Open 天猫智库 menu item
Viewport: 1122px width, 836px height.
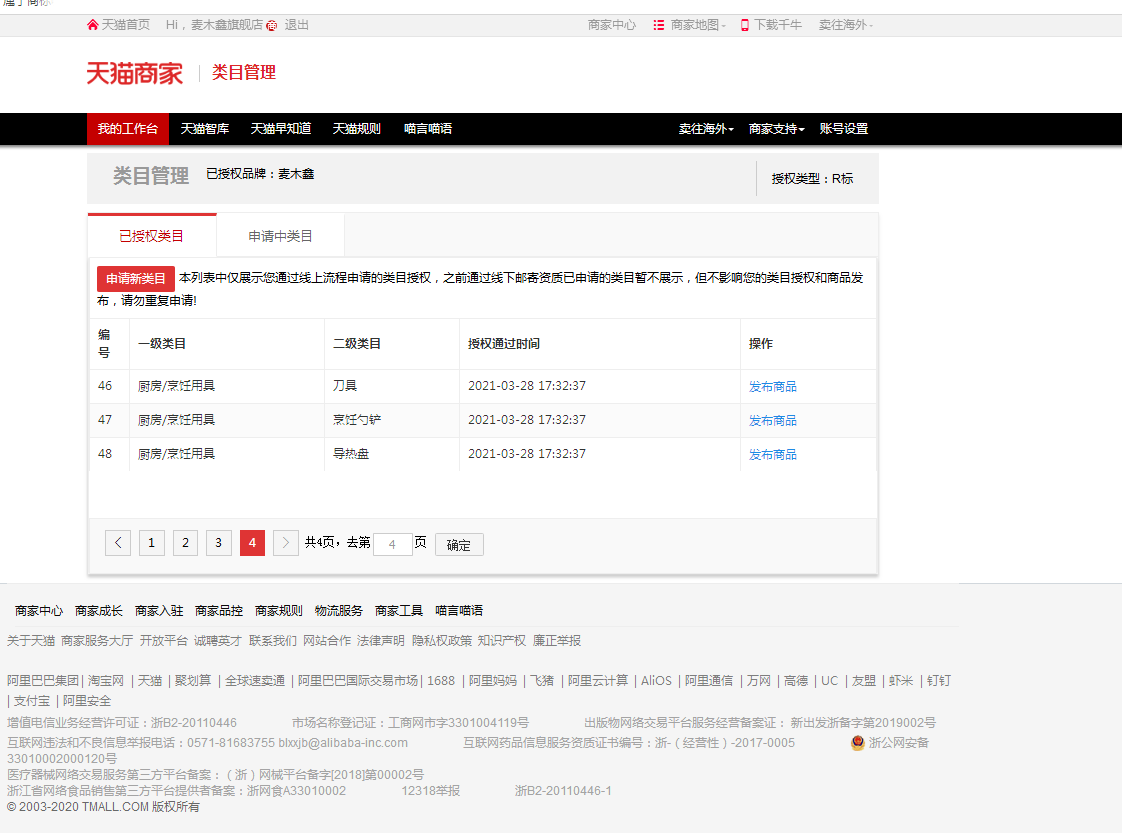pos(205,129)
